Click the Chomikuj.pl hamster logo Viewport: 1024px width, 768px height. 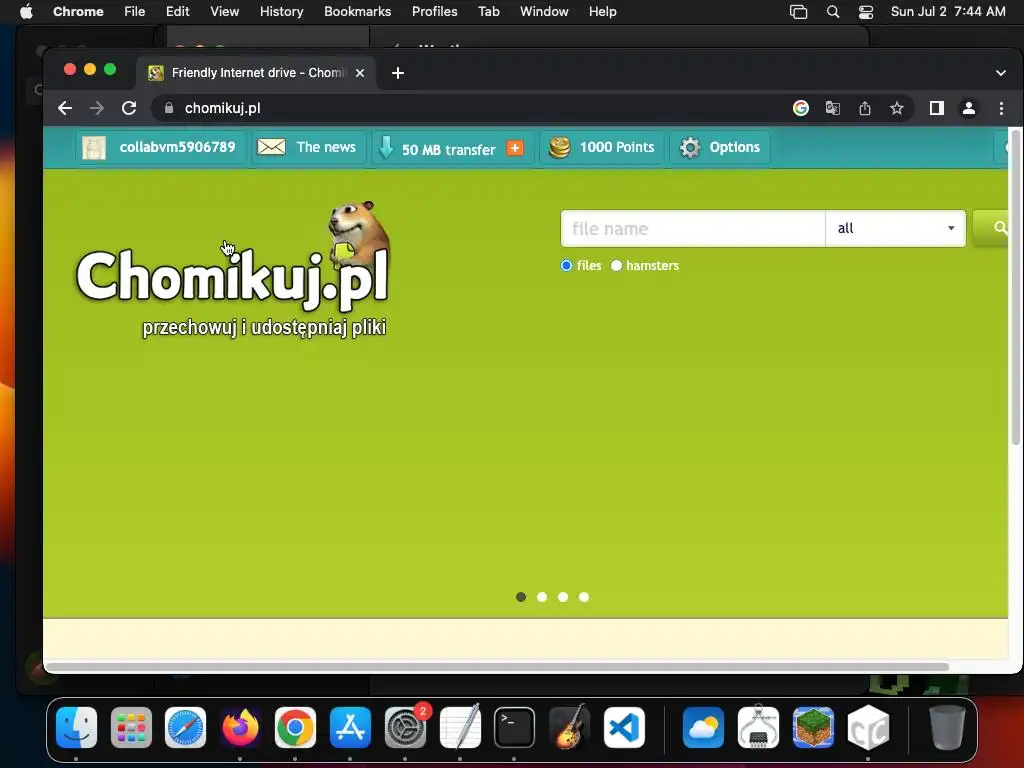pyautogui.click(x=233, y=269)
